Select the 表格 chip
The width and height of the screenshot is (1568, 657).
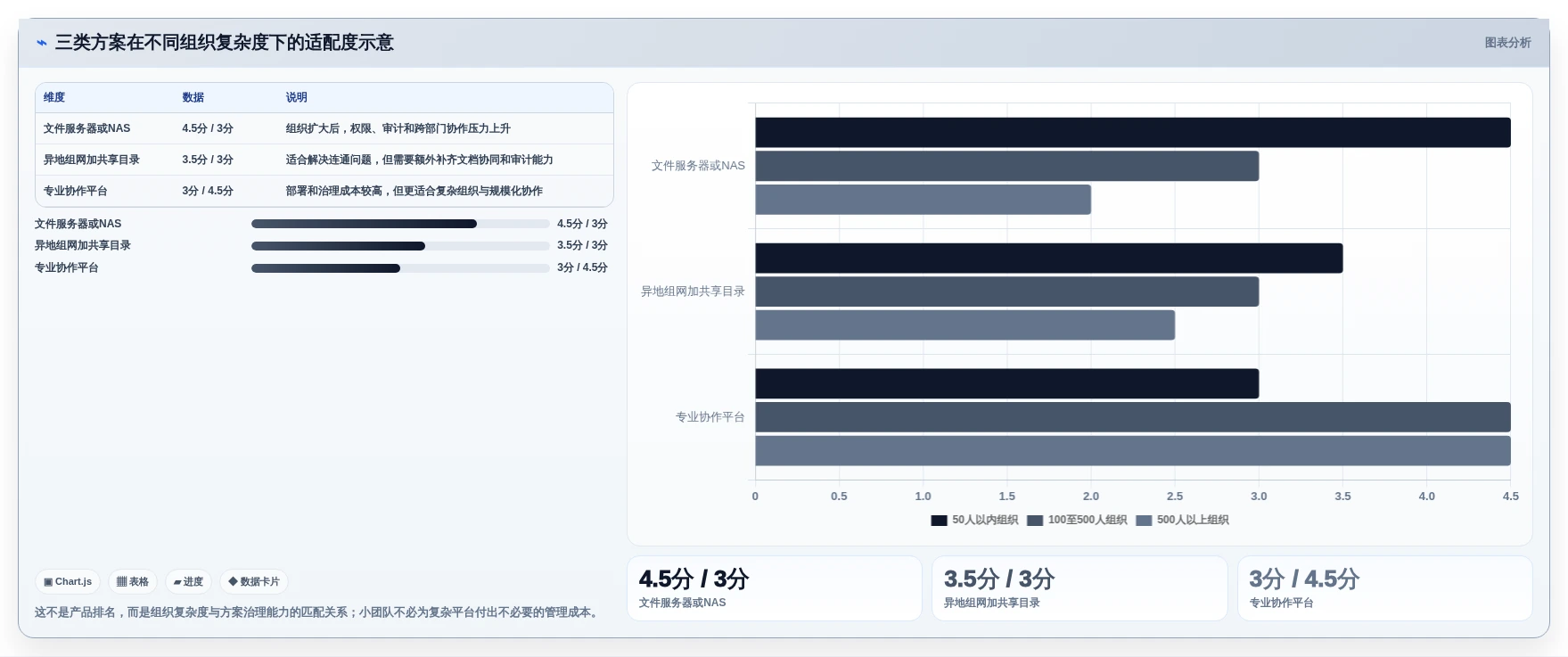[x=133, y=581]
